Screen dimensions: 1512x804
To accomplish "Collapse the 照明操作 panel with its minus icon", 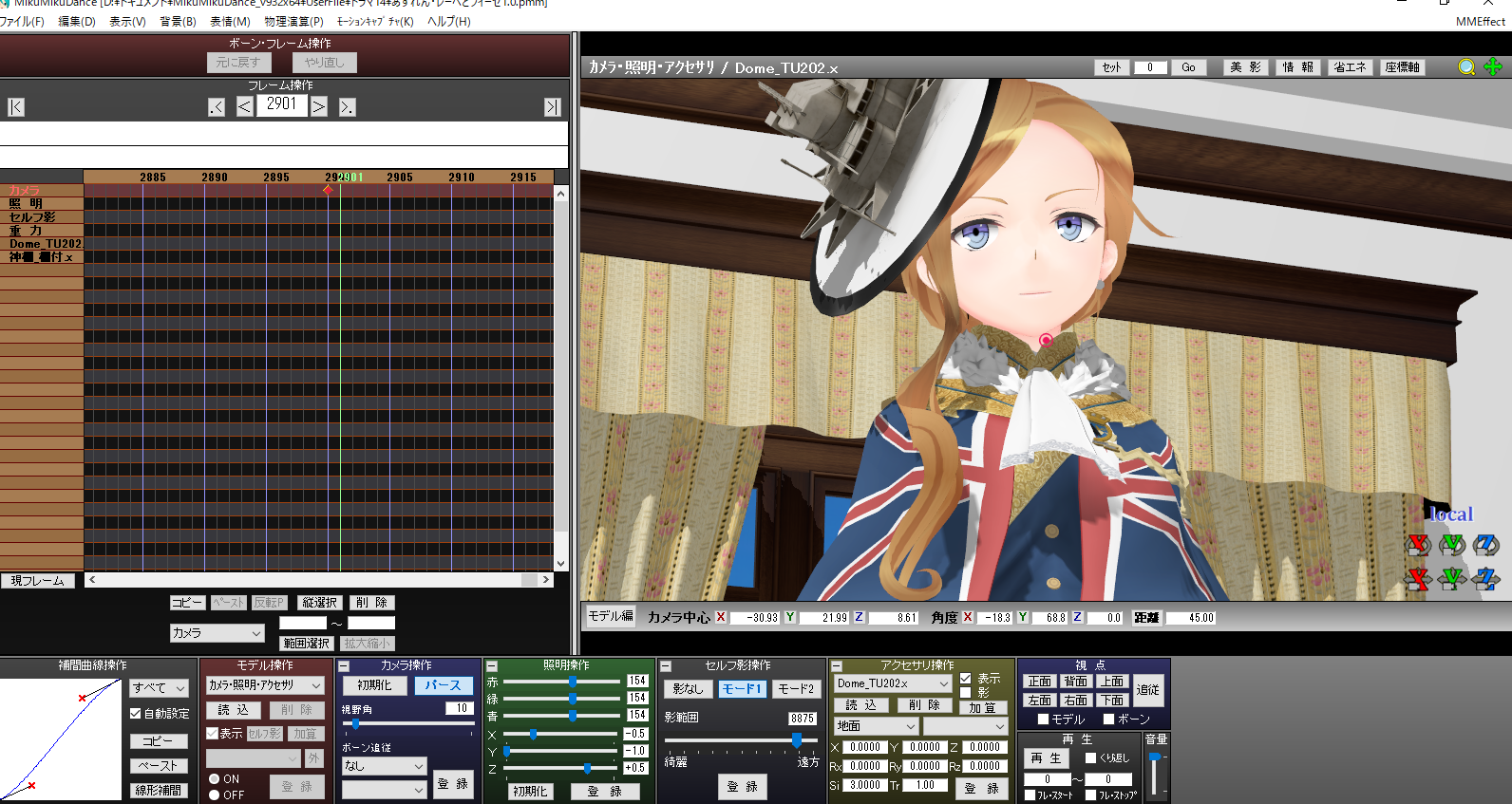I will click(492, 666).
